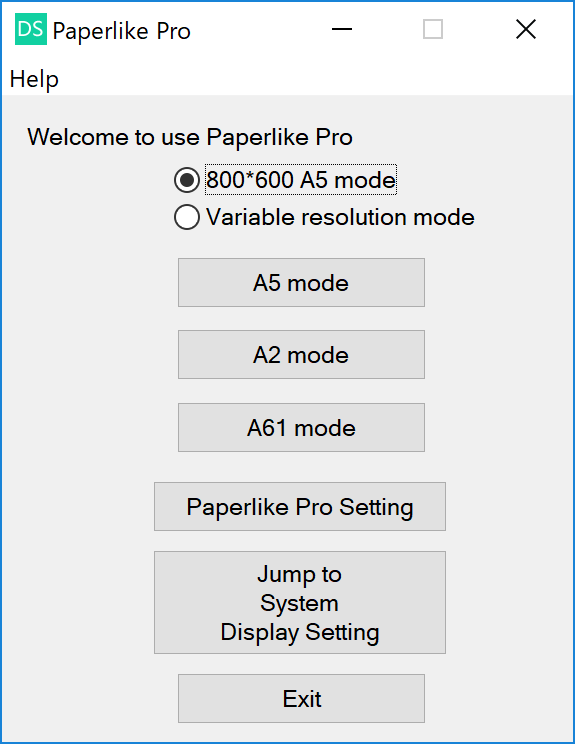The height and width of the screenshot is (744, 575).
Task: Switch display to A5 mode button
Action: 301,283
